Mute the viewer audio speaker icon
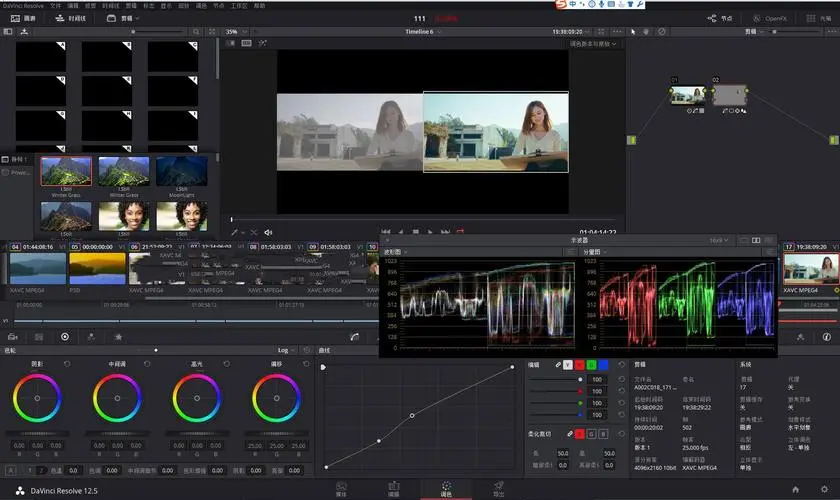 pos(268,232)
